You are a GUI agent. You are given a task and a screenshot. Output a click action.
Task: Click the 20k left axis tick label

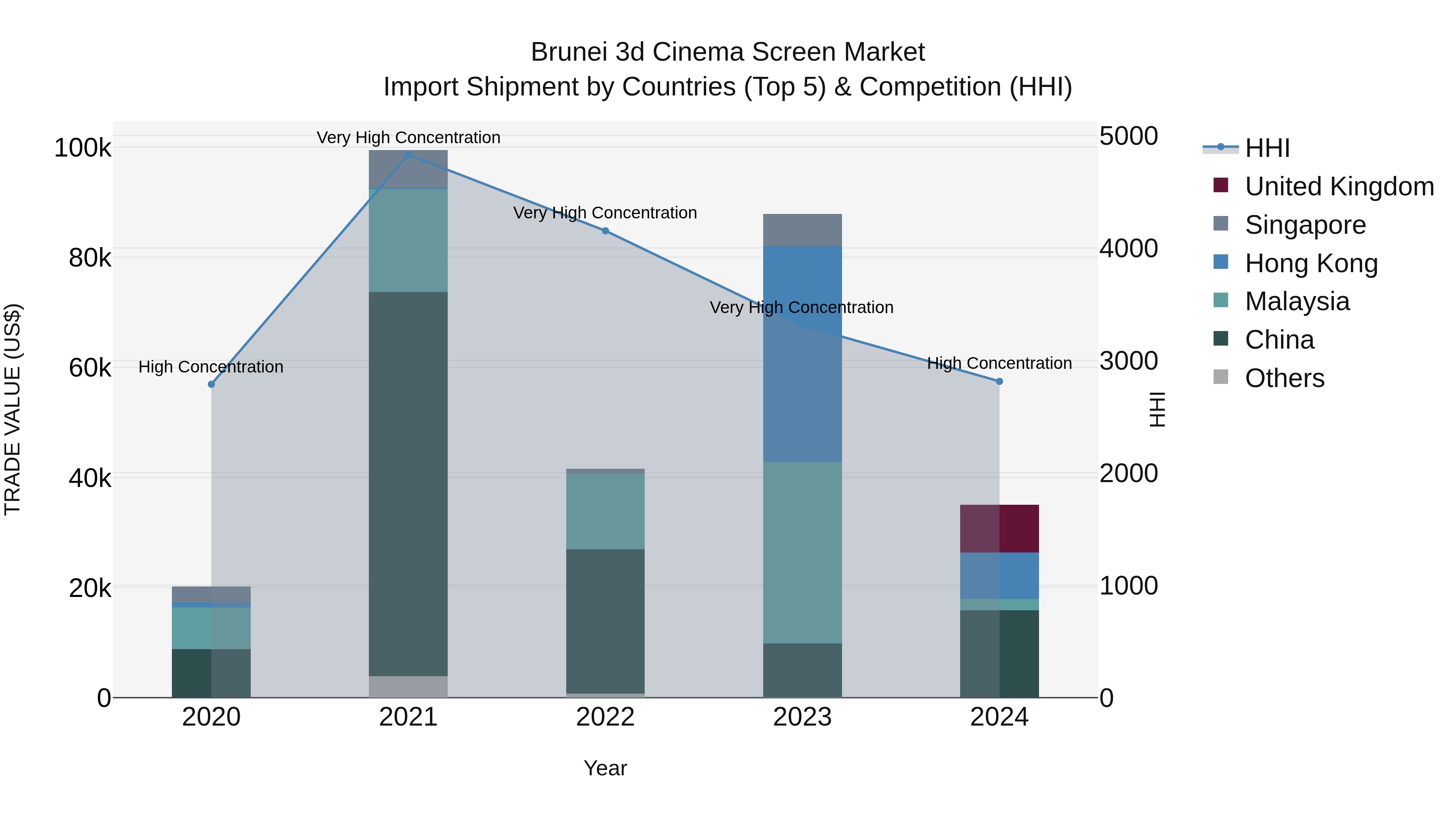pos(90,588)
